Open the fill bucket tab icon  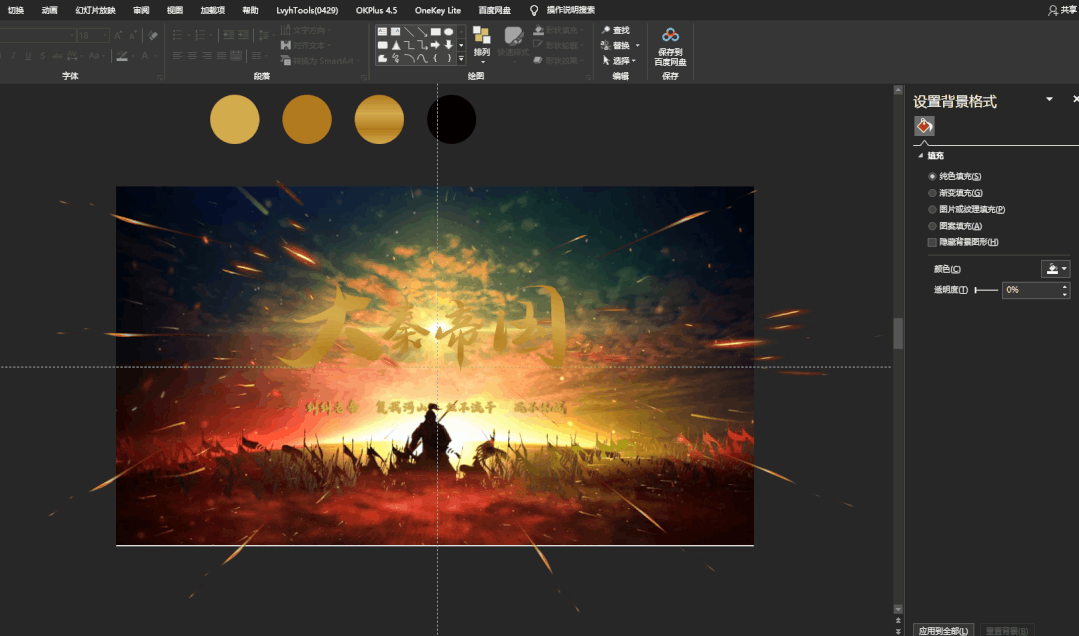924,125
